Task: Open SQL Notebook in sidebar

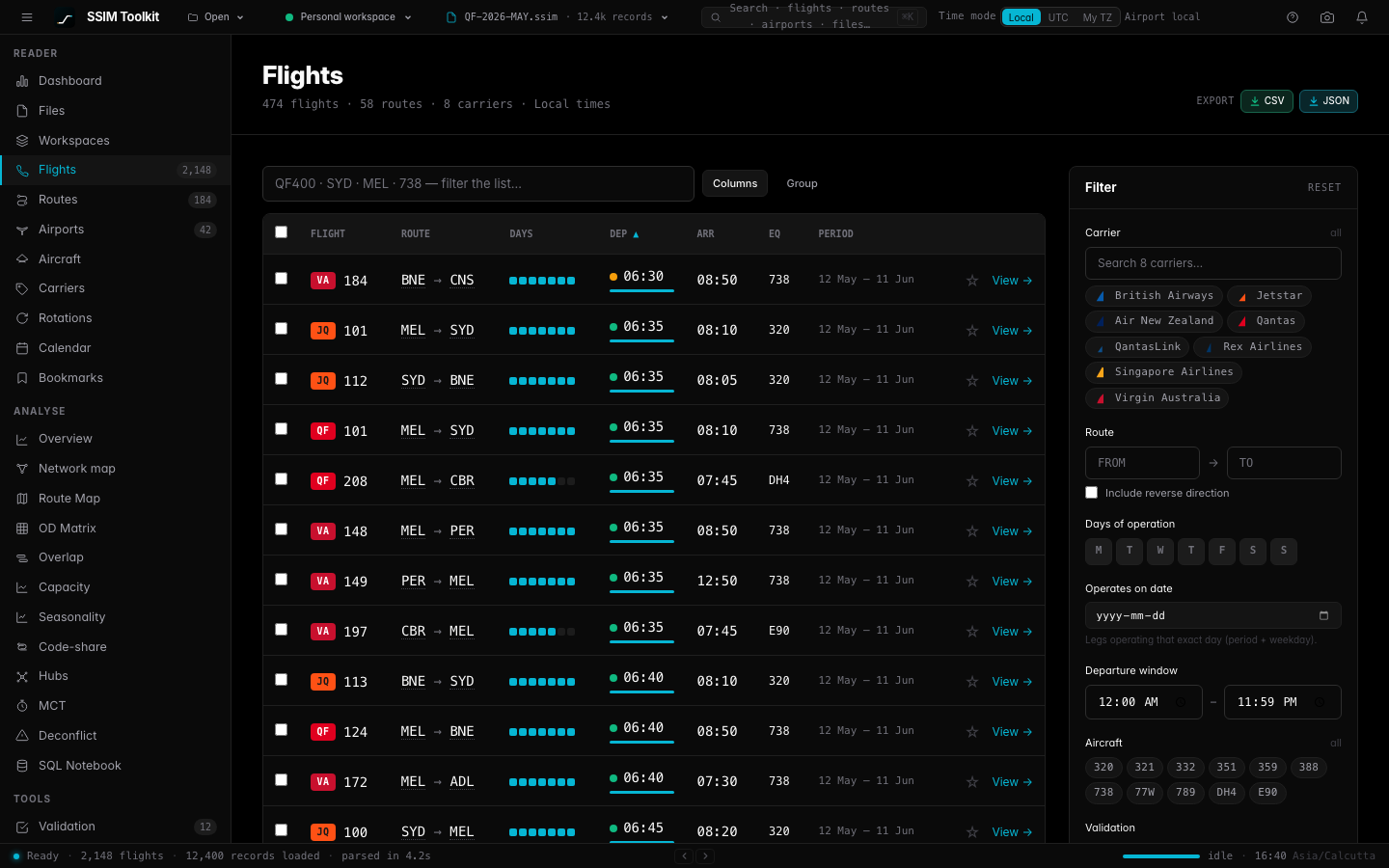Action: tap(115, 766)
